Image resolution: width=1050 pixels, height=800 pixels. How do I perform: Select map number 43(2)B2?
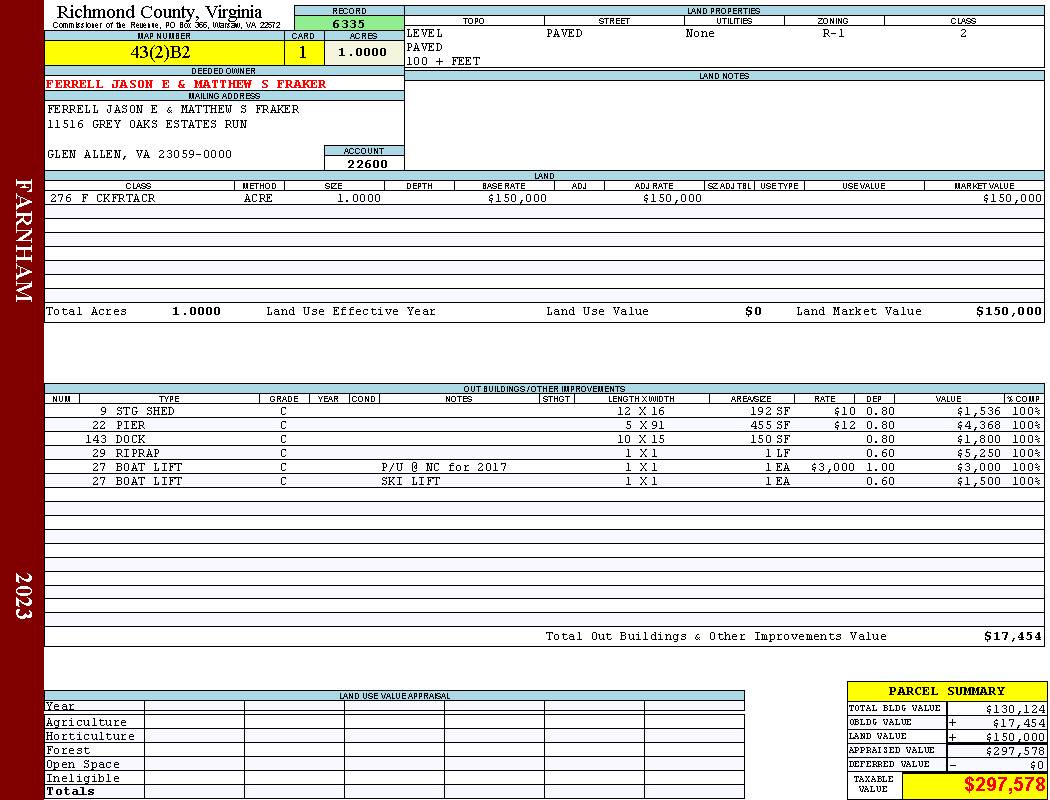click(161, 52)
